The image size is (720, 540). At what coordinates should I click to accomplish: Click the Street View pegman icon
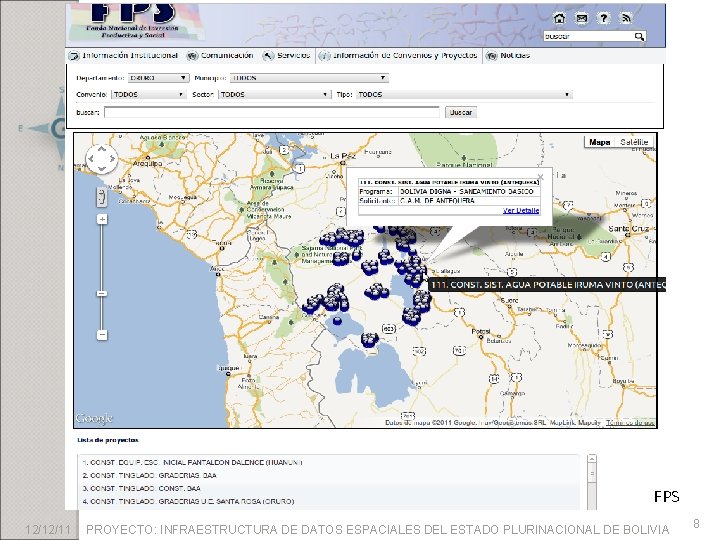101,198
